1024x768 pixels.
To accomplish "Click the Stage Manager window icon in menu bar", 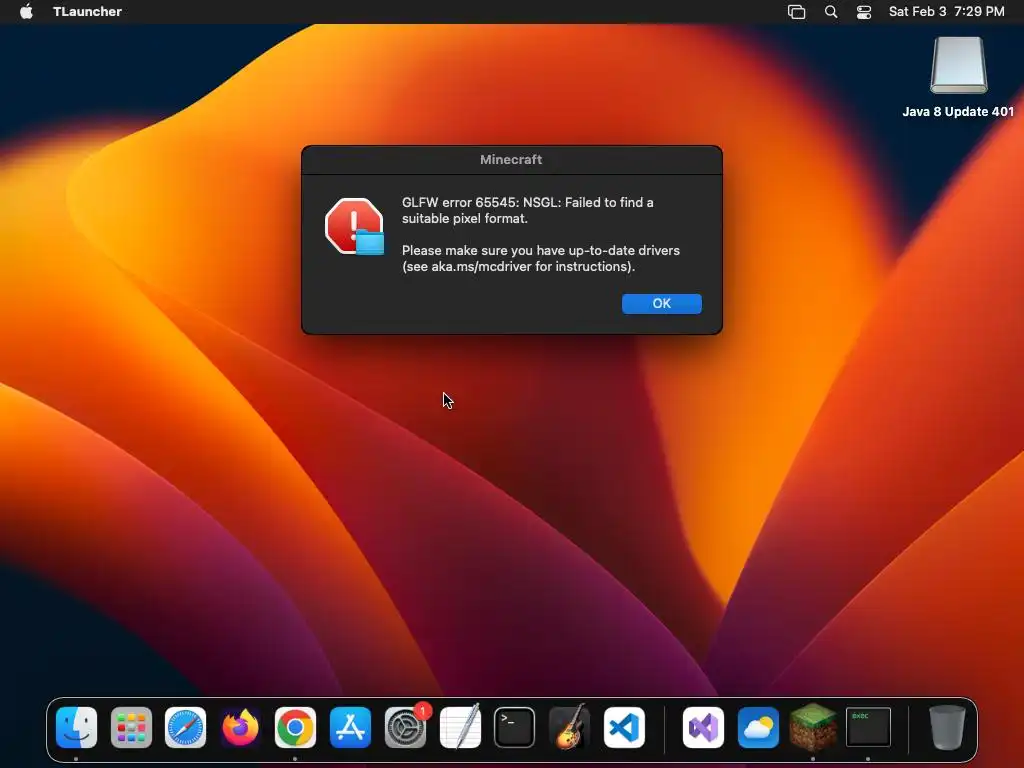I will [x=796, y=12].
